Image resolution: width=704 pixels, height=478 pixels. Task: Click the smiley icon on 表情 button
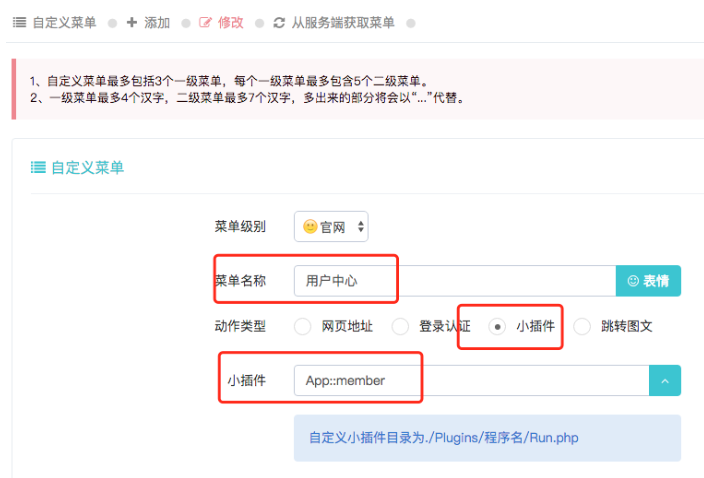click(x=633, y=281)
